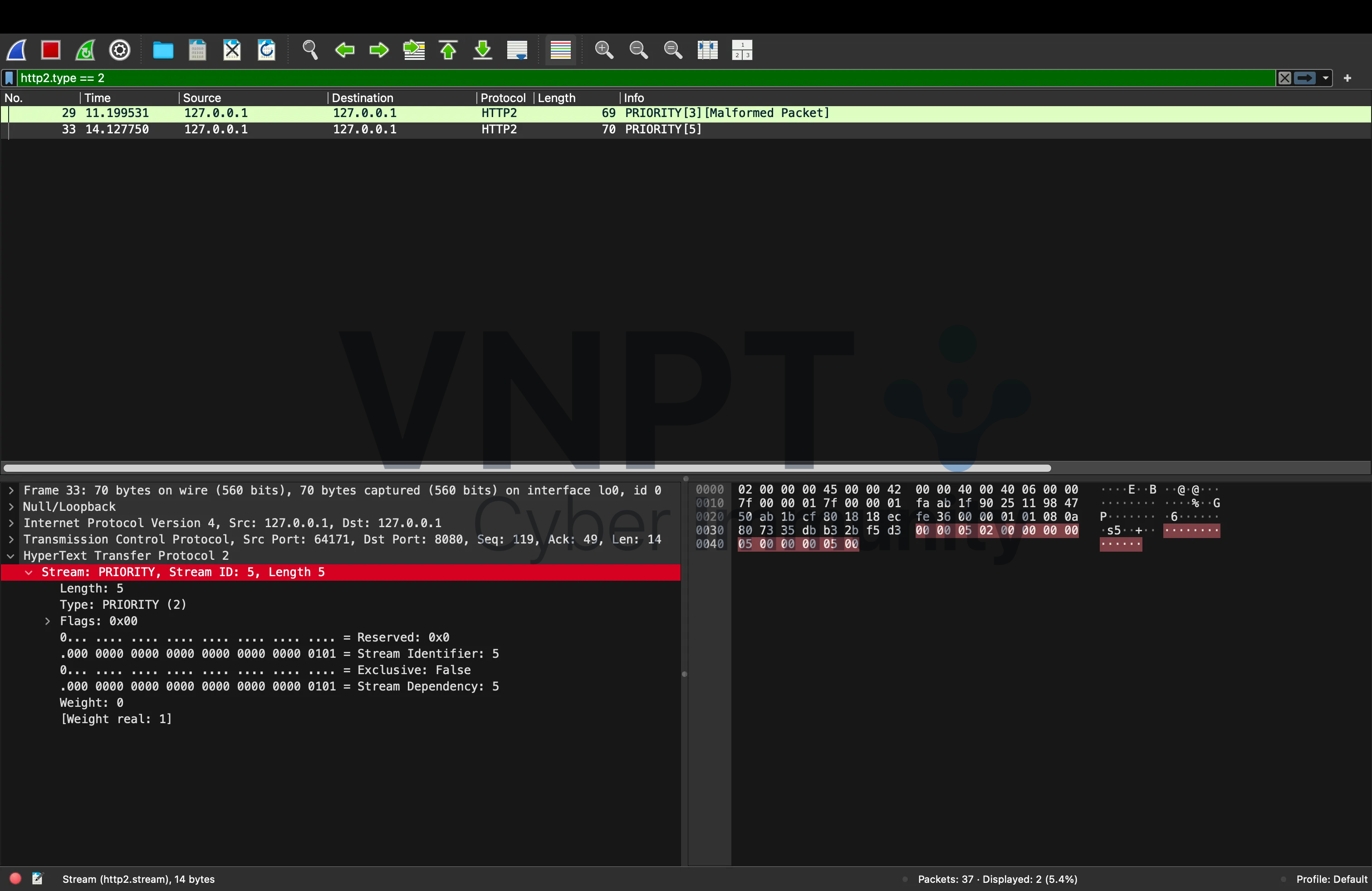Image resolution: width=1372 pixels, height=891 pixels.
Task: Reload the capture file
Action: coord(266,50)
